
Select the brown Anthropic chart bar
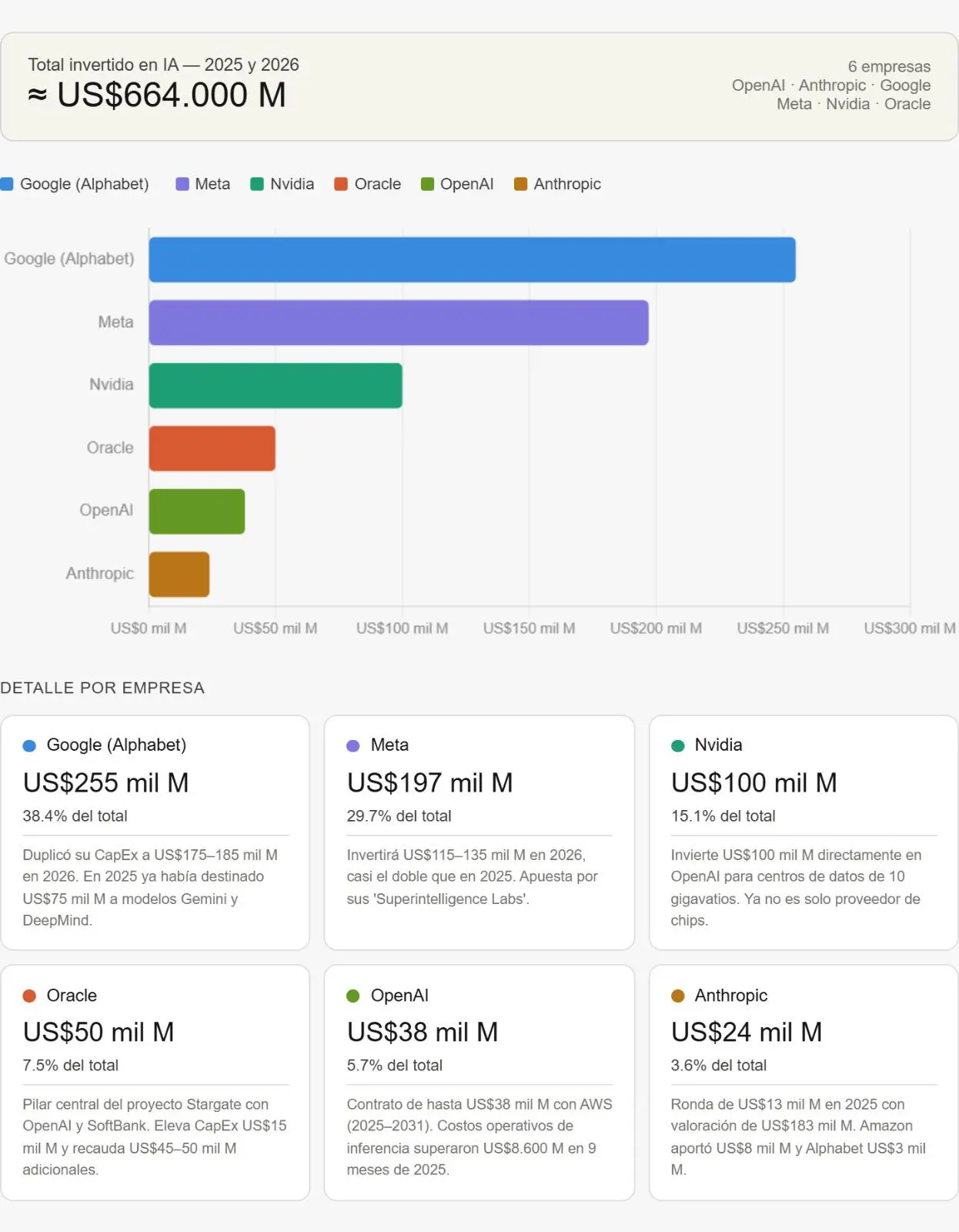tap(179, 574)
